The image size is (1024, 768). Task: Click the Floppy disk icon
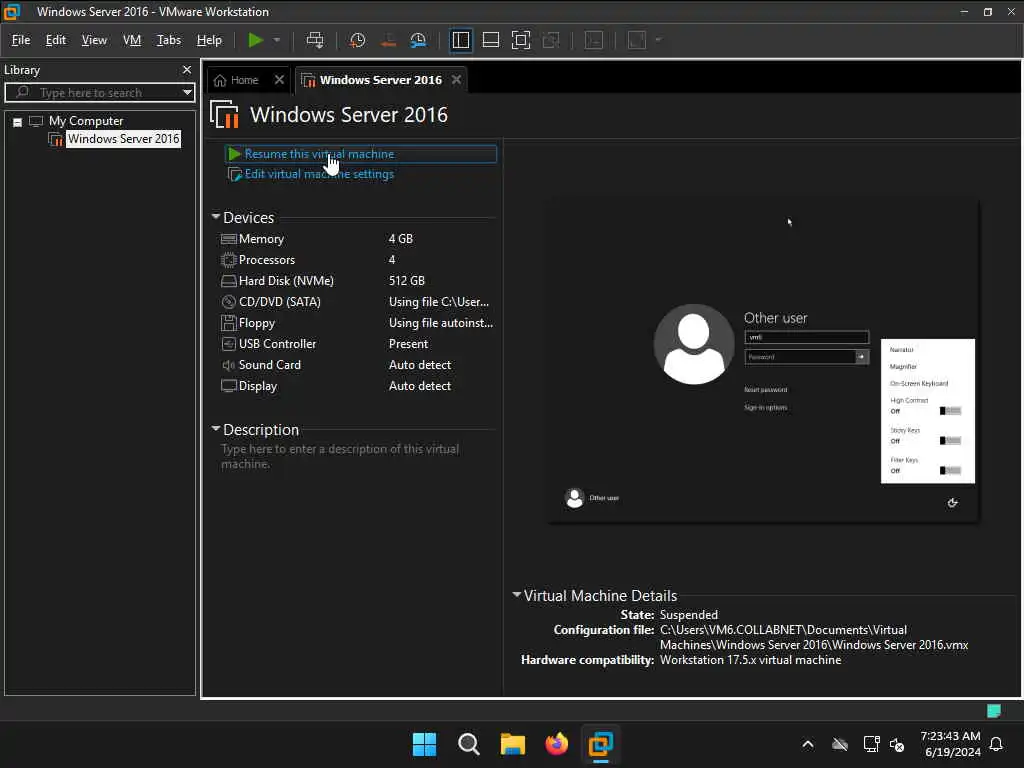coord(229,323)
